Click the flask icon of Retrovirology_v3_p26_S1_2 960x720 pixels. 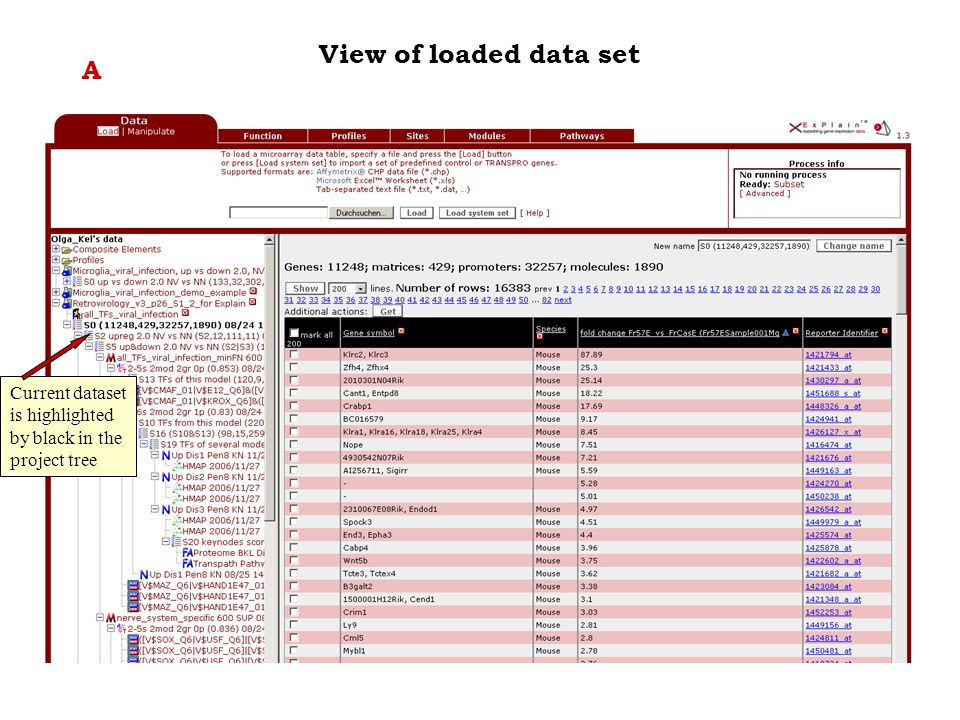[67, 304]
